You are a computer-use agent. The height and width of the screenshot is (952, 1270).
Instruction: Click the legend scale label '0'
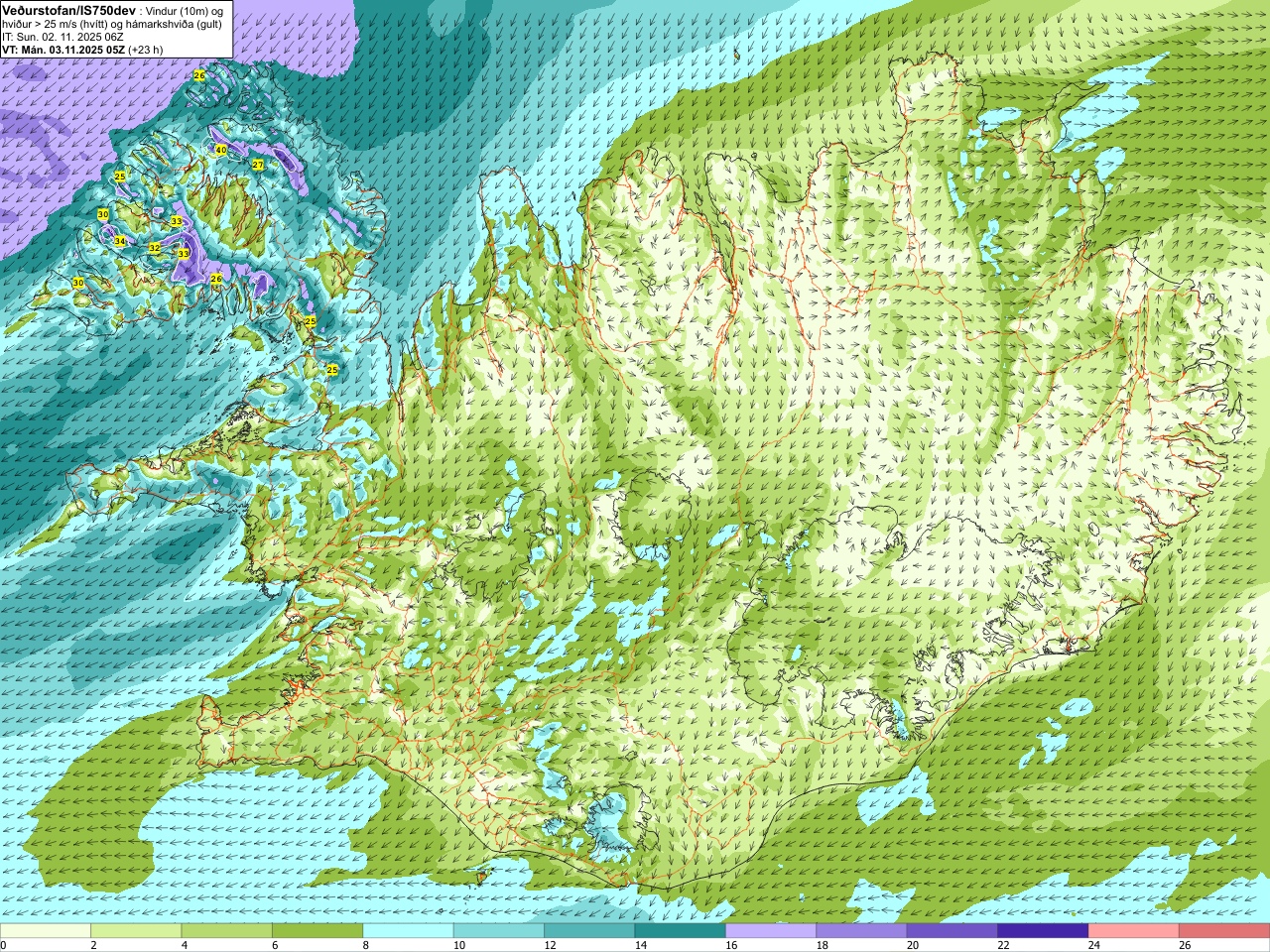point(3,945)
